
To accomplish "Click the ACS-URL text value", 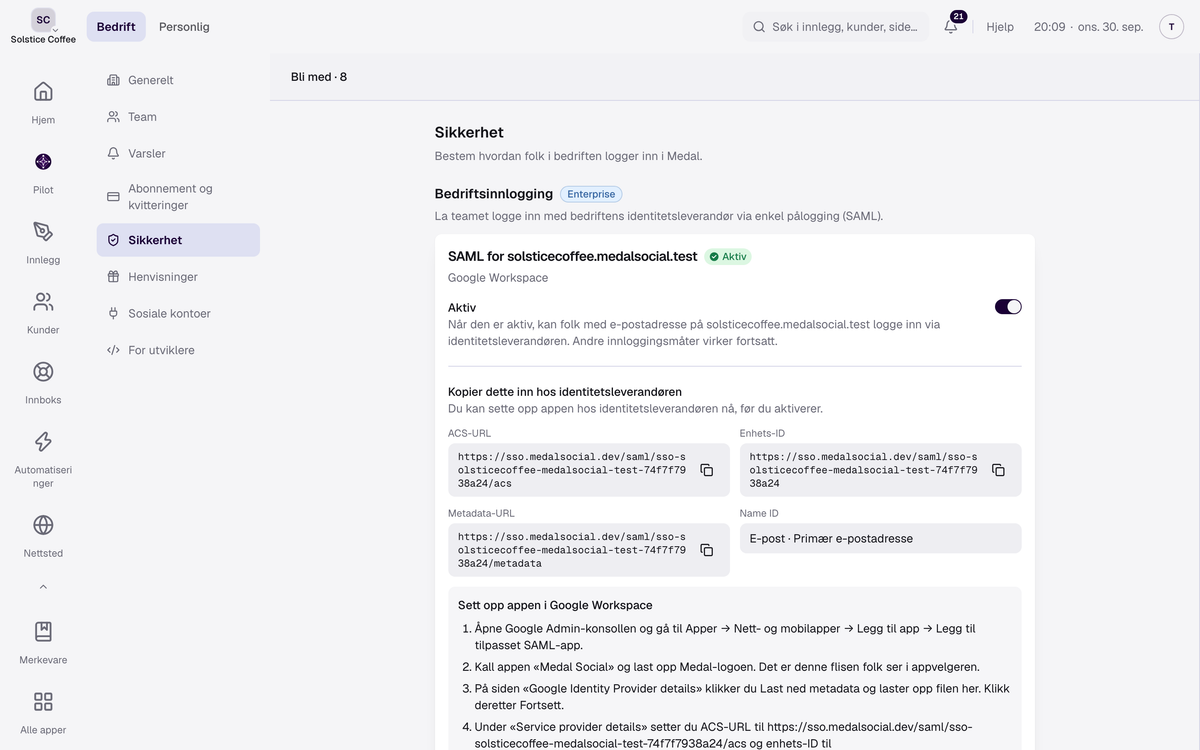I will (572, 470).
